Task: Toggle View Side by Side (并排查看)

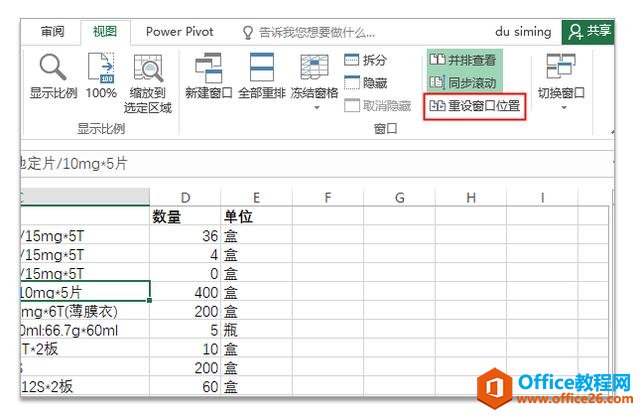Action: point(463,60)
